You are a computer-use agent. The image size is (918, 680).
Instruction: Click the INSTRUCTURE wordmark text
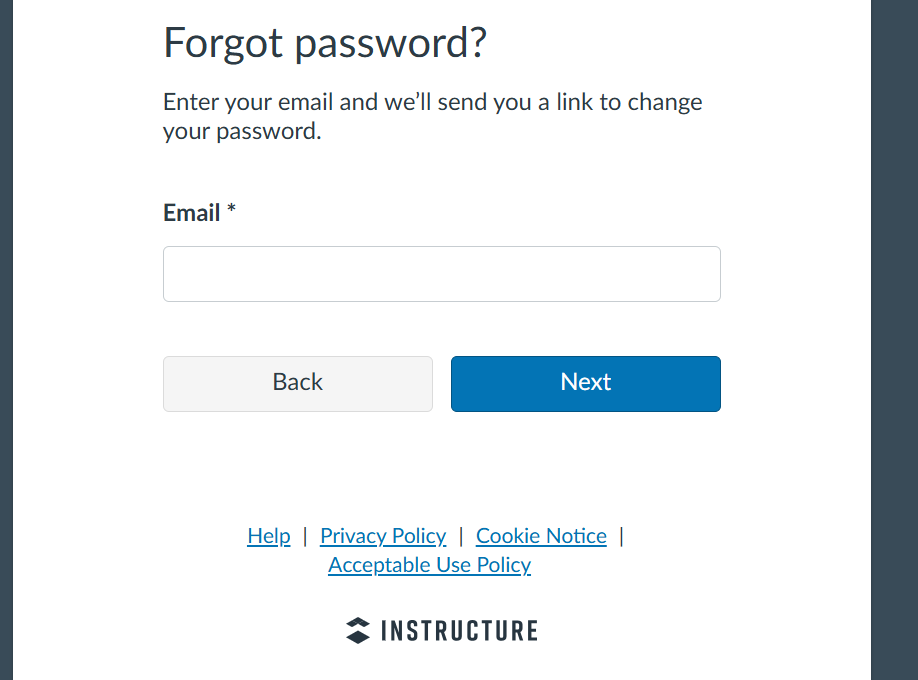[x=460, y=631]
